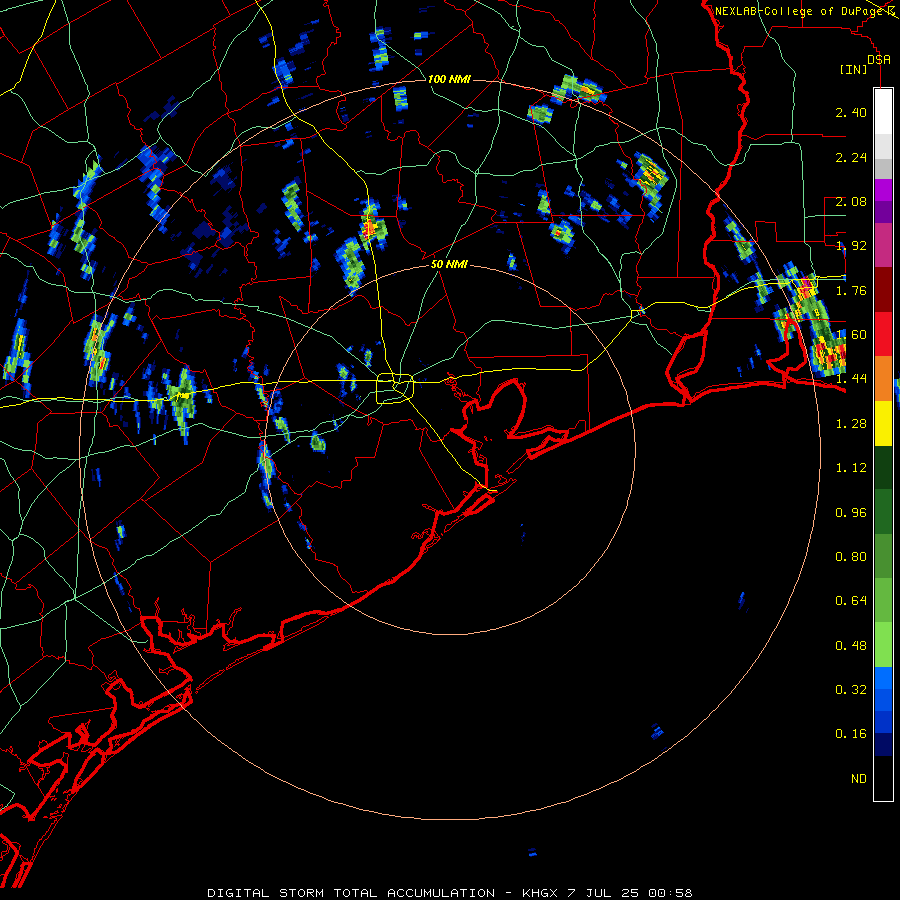Image resolution: width=900 pixels, height=900 pixels.
Task: Pick the white swatch atop the legend
Action: click(883, 112)
